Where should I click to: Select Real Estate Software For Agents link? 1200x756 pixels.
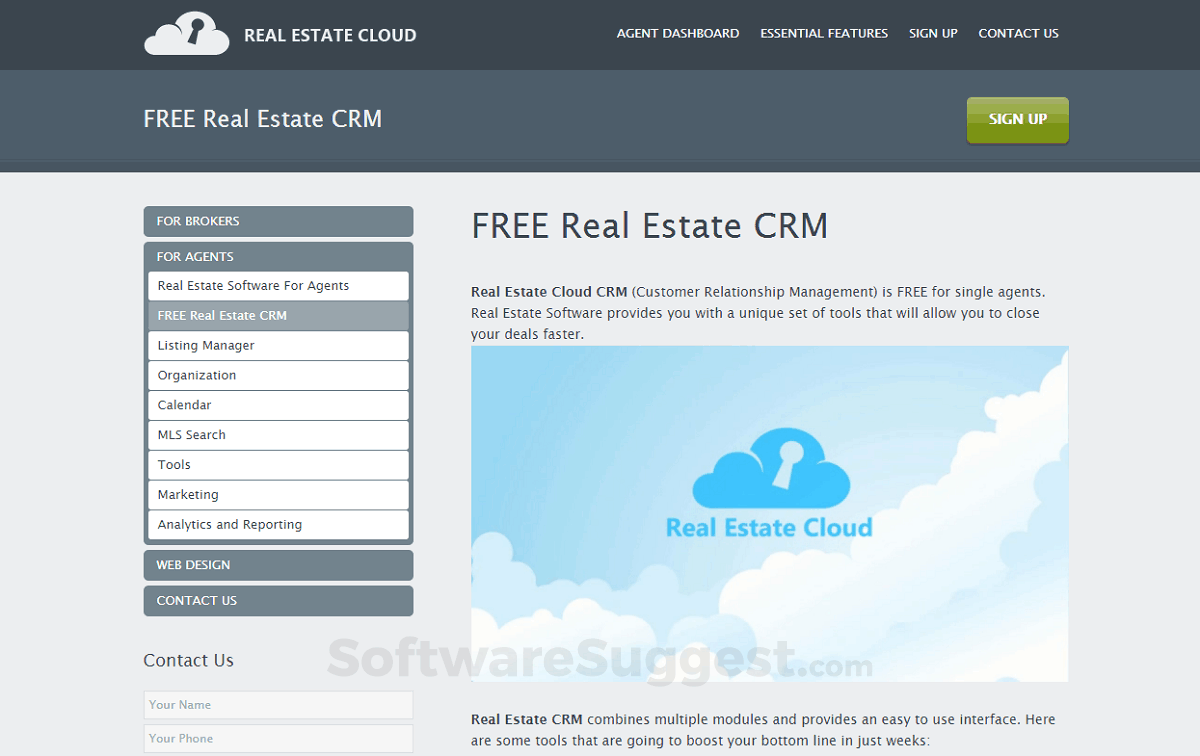point(278,285)
